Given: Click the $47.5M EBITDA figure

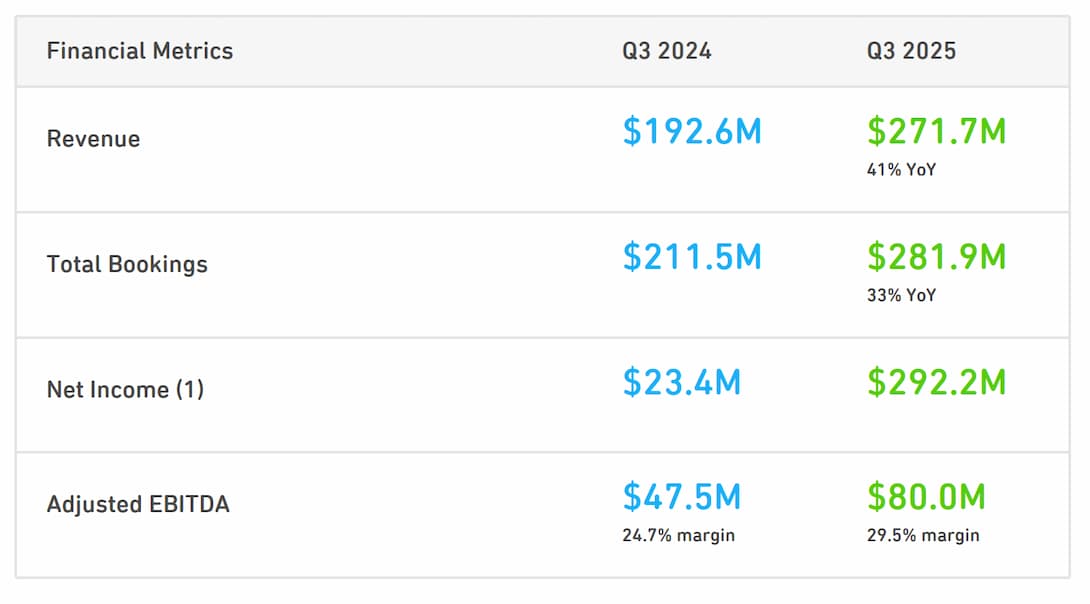Looking at the screenshot, I should tap(681, 497).
